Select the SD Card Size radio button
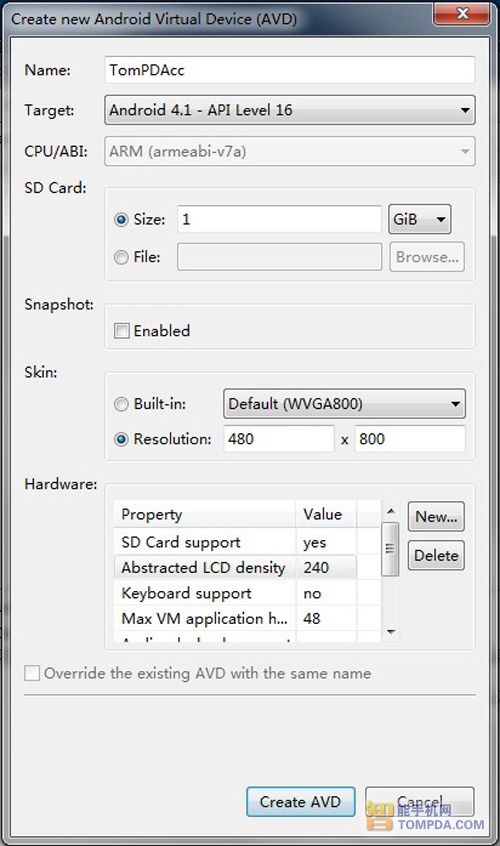Viewport: 500px width, 846px height. [x=121, y=220]
